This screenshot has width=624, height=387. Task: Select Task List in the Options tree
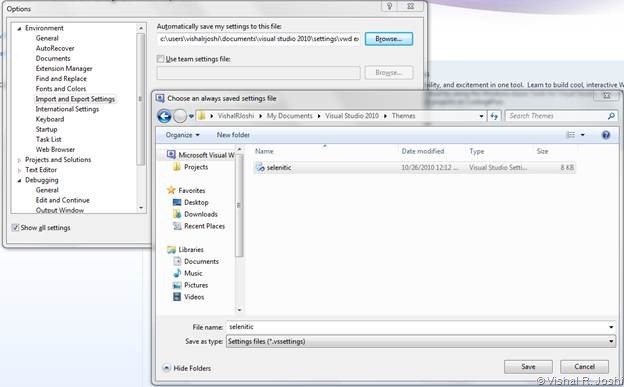click(49, 140)
